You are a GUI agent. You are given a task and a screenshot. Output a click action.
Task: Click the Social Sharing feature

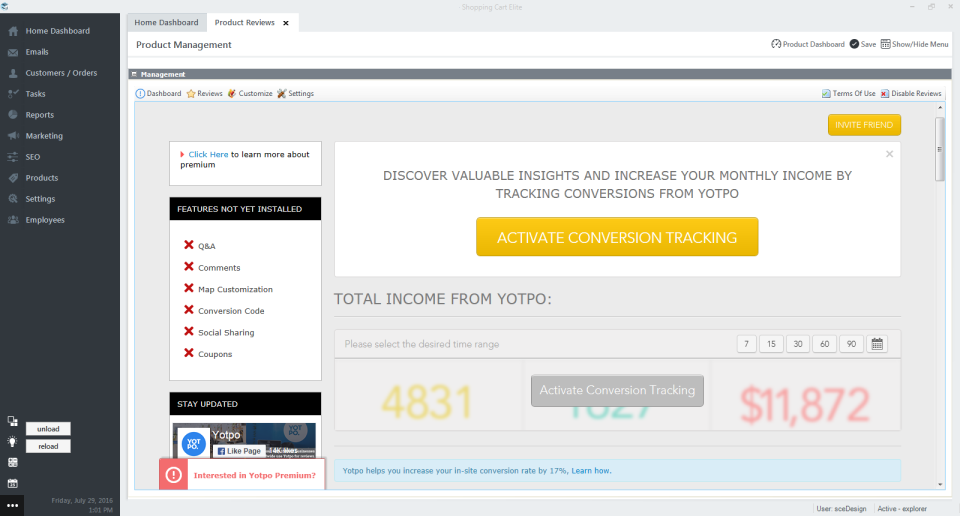219,332
